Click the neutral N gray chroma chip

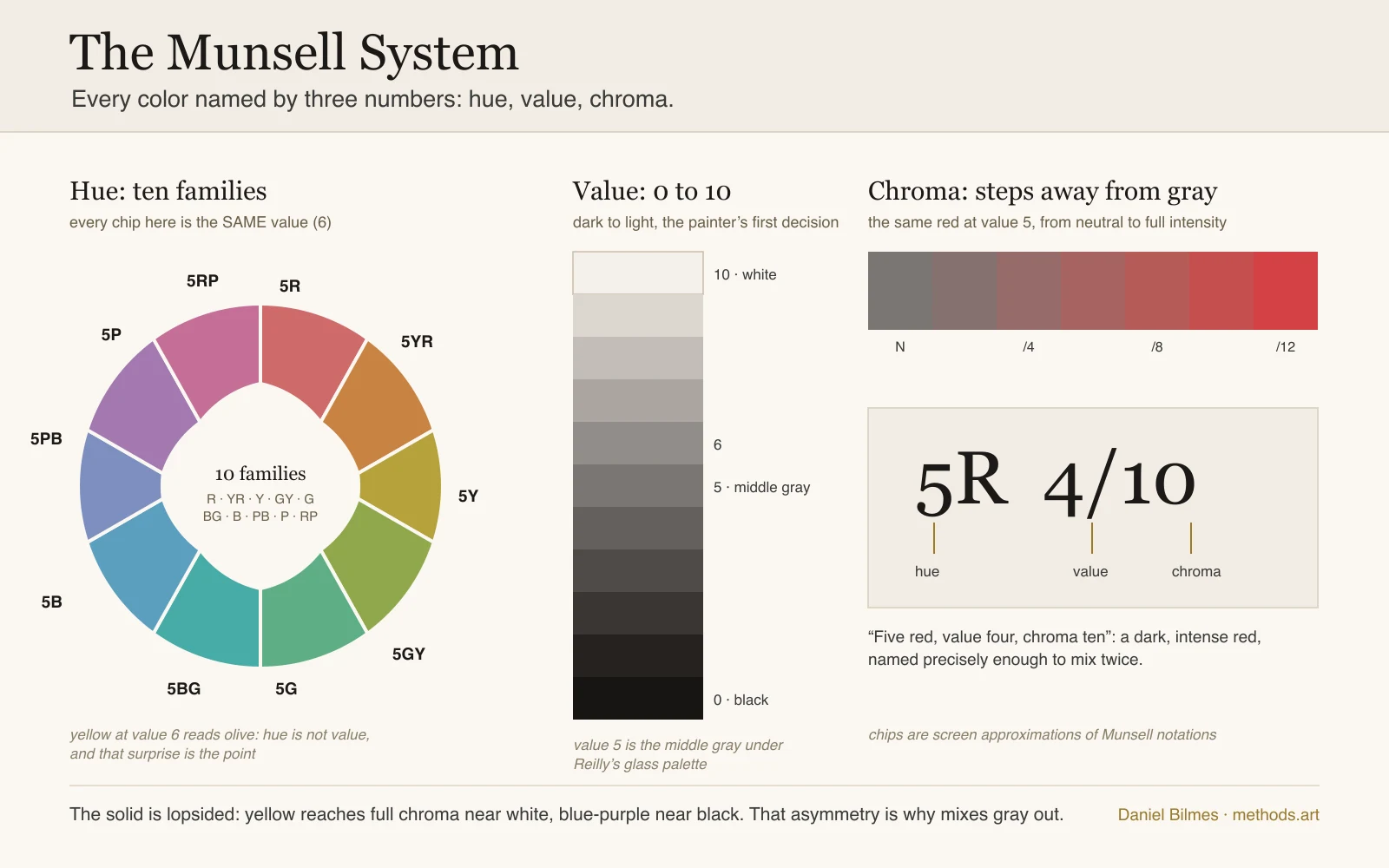coord(900,291)
